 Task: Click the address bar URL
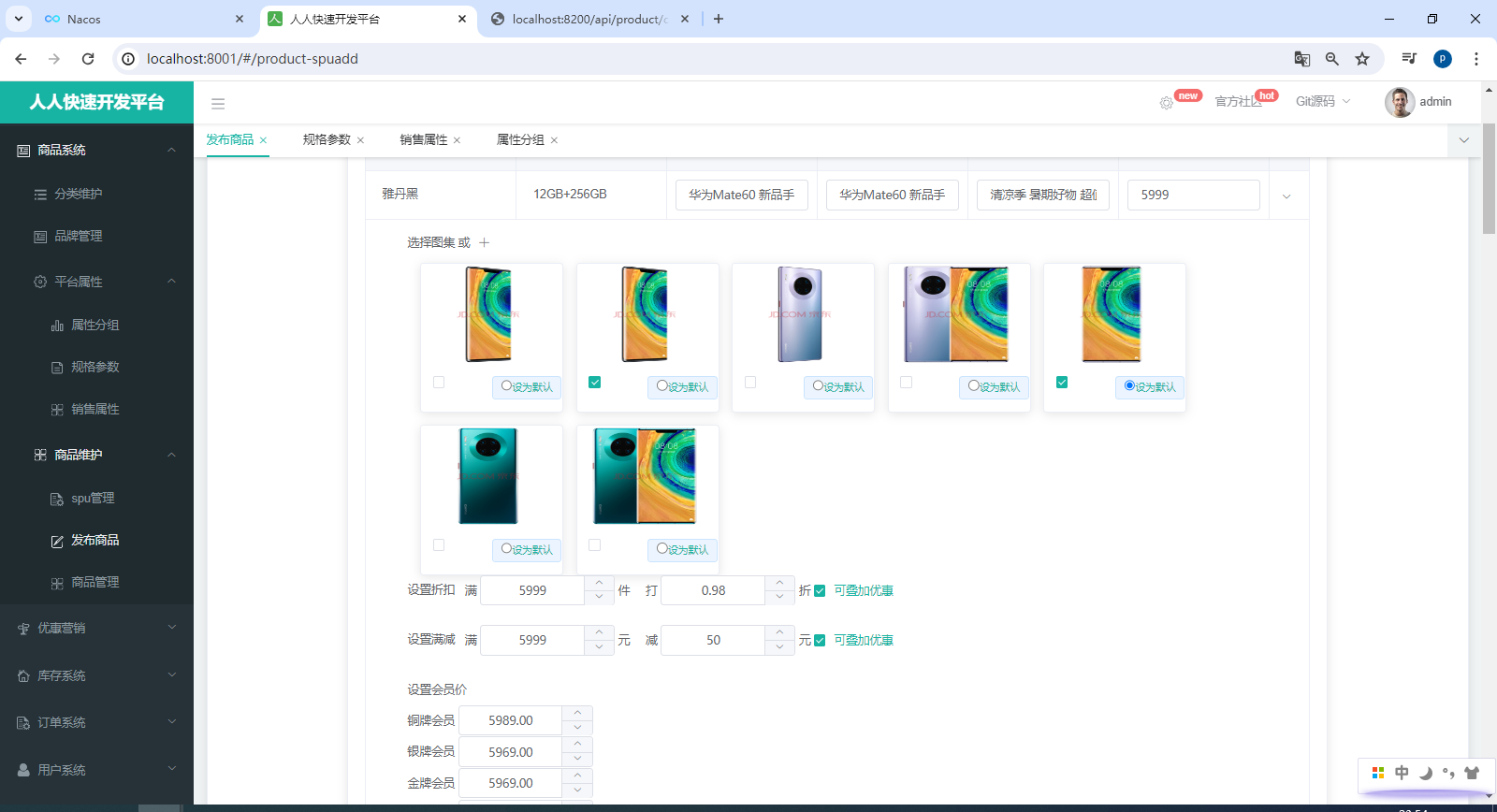pyautogui.click(x=253, y=59)
